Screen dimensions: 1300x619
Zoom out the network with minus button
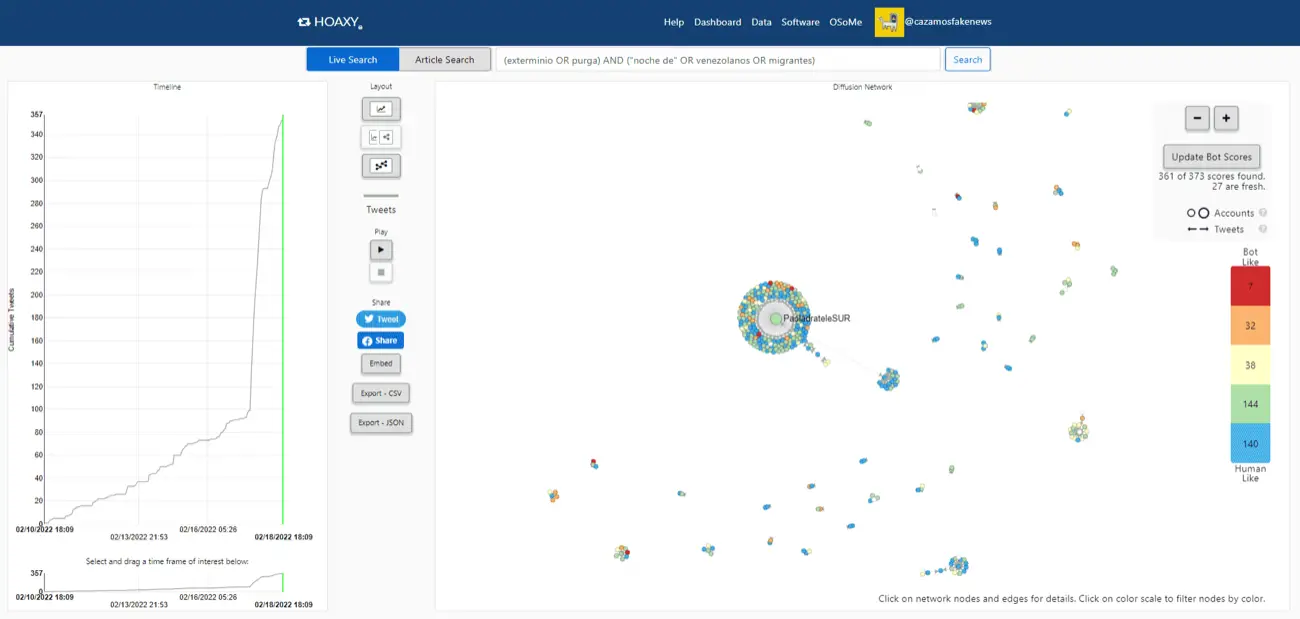(1197, 118)
